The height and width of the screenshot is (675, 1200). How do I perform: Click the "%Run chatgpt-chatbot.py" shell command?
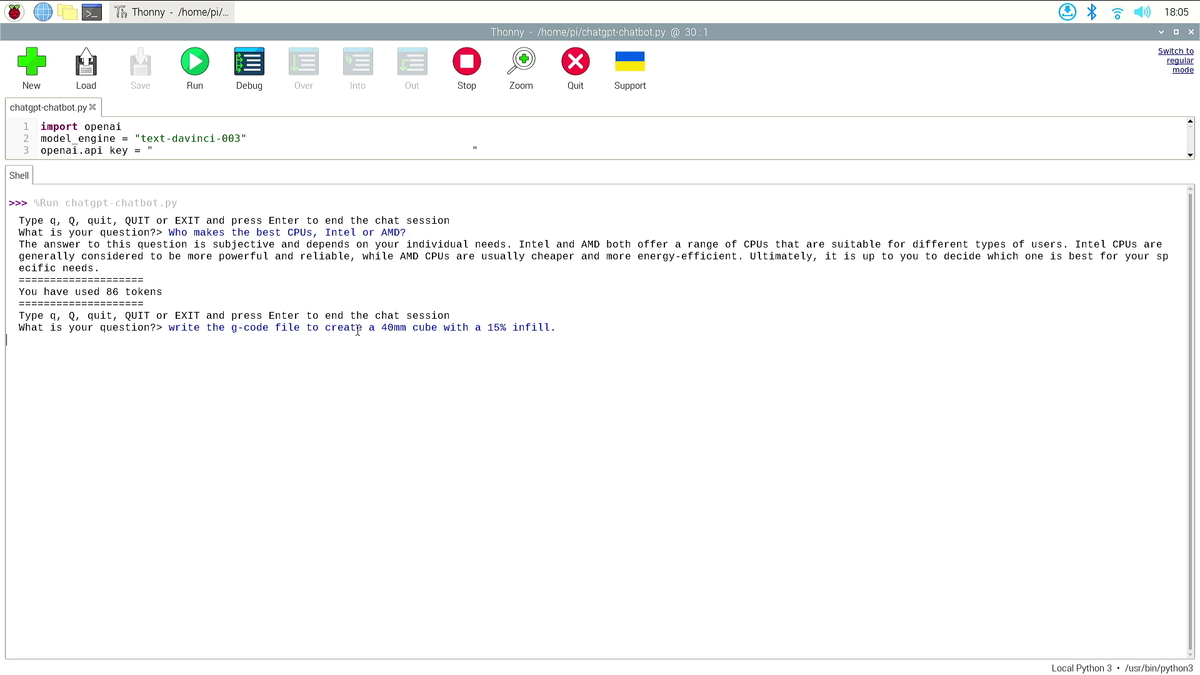[105, 203]
